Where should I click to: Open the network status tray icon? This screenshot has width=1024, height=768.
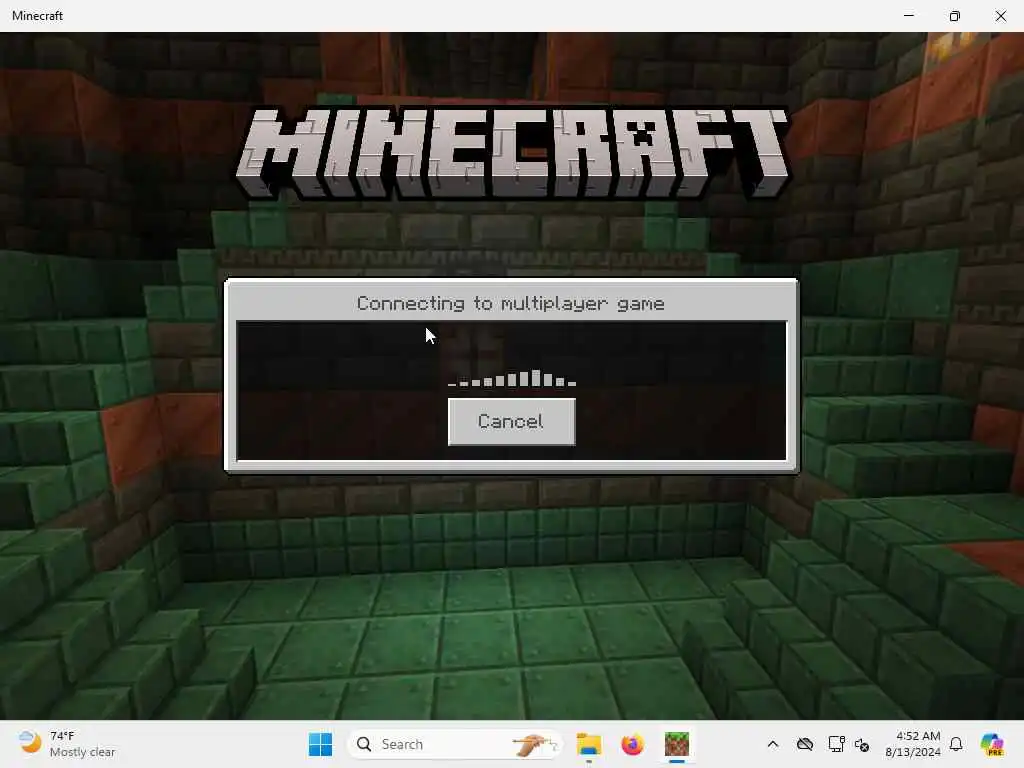click(x=836, y=744)
